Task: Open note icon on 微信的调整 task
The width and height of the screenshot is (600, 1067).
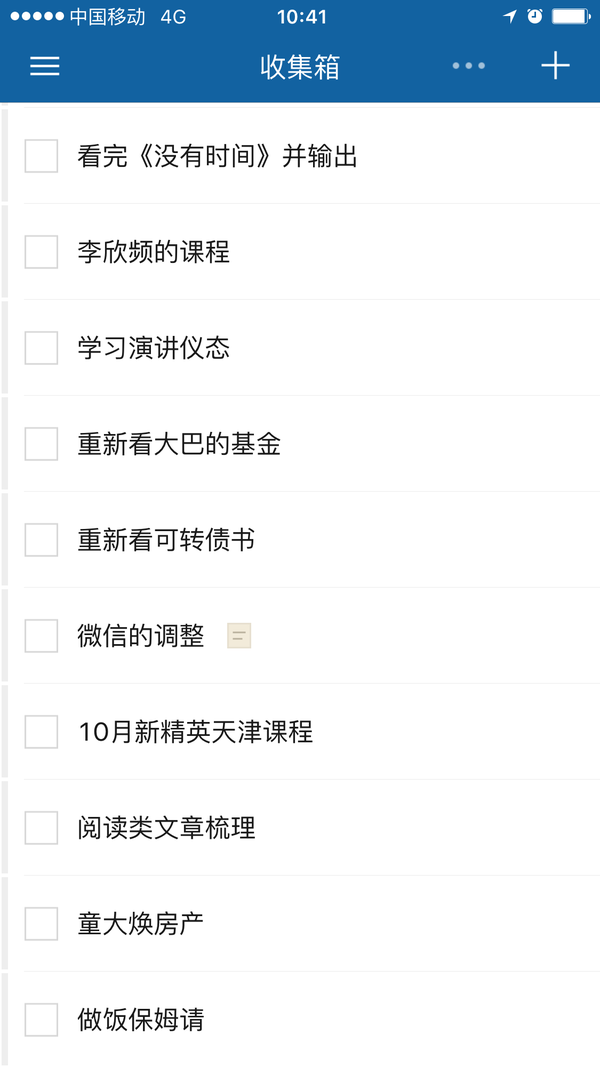Action: pos(239,636)
